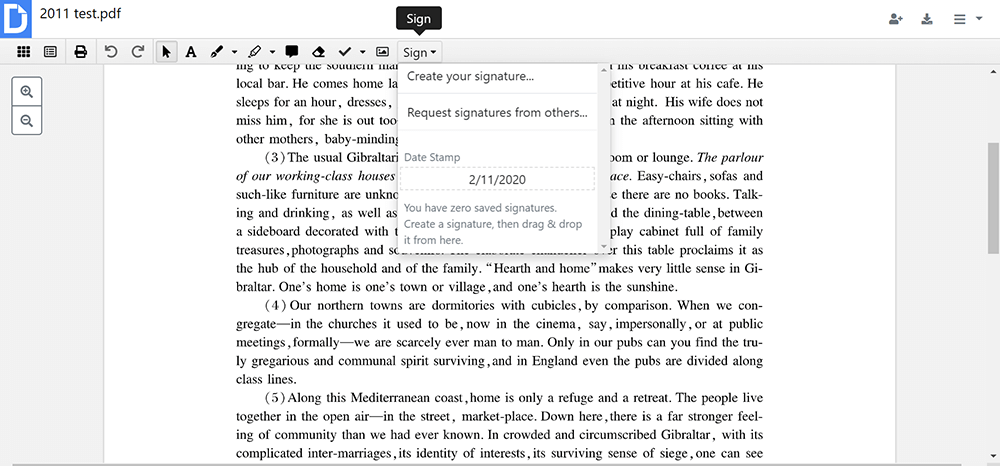Open the page thumbnails grid view
The image size is (1000, 466).
tap(22, 52)
